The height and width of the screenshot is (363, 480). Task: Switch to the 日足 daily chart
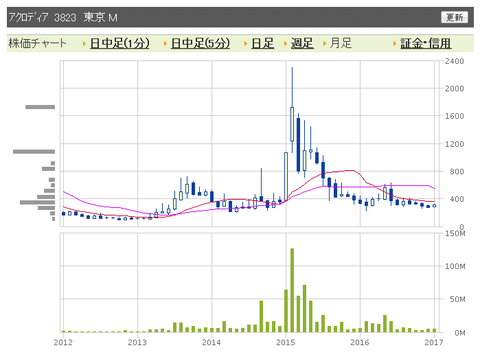(x=263, y=43)
